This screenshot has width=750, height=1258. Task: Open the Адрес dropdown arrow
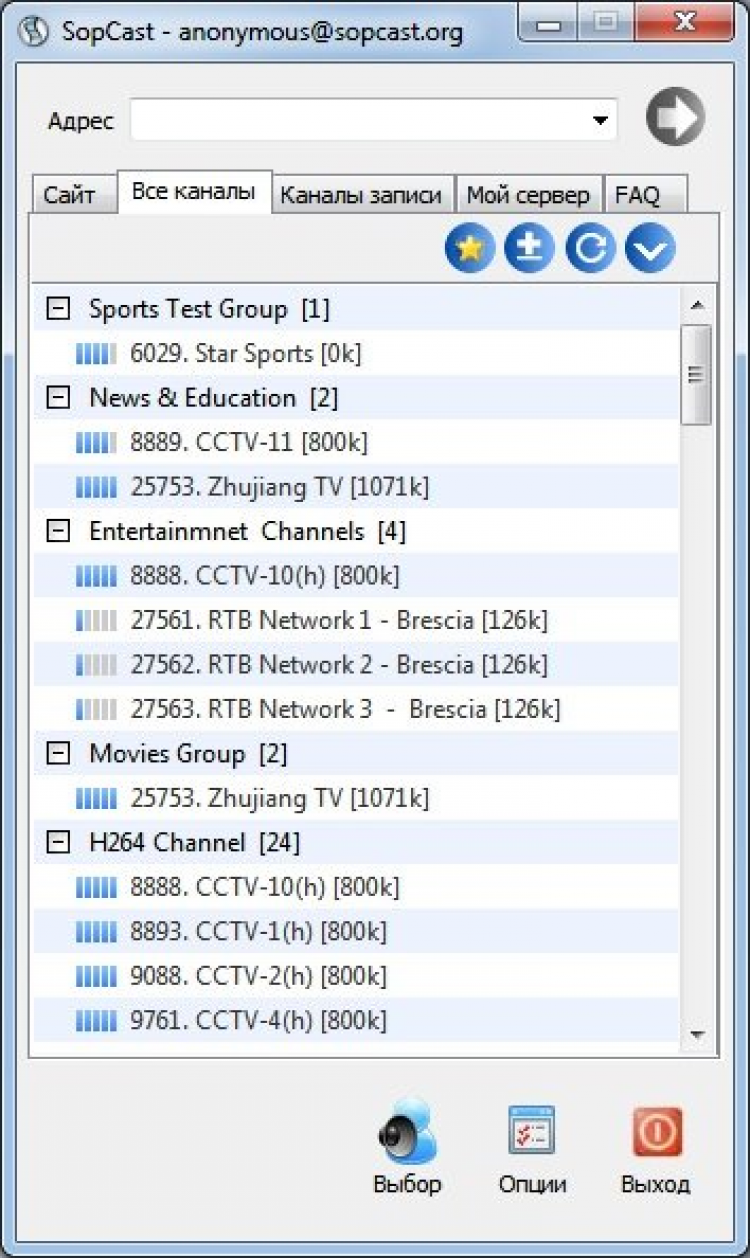(x=600, y=121)
